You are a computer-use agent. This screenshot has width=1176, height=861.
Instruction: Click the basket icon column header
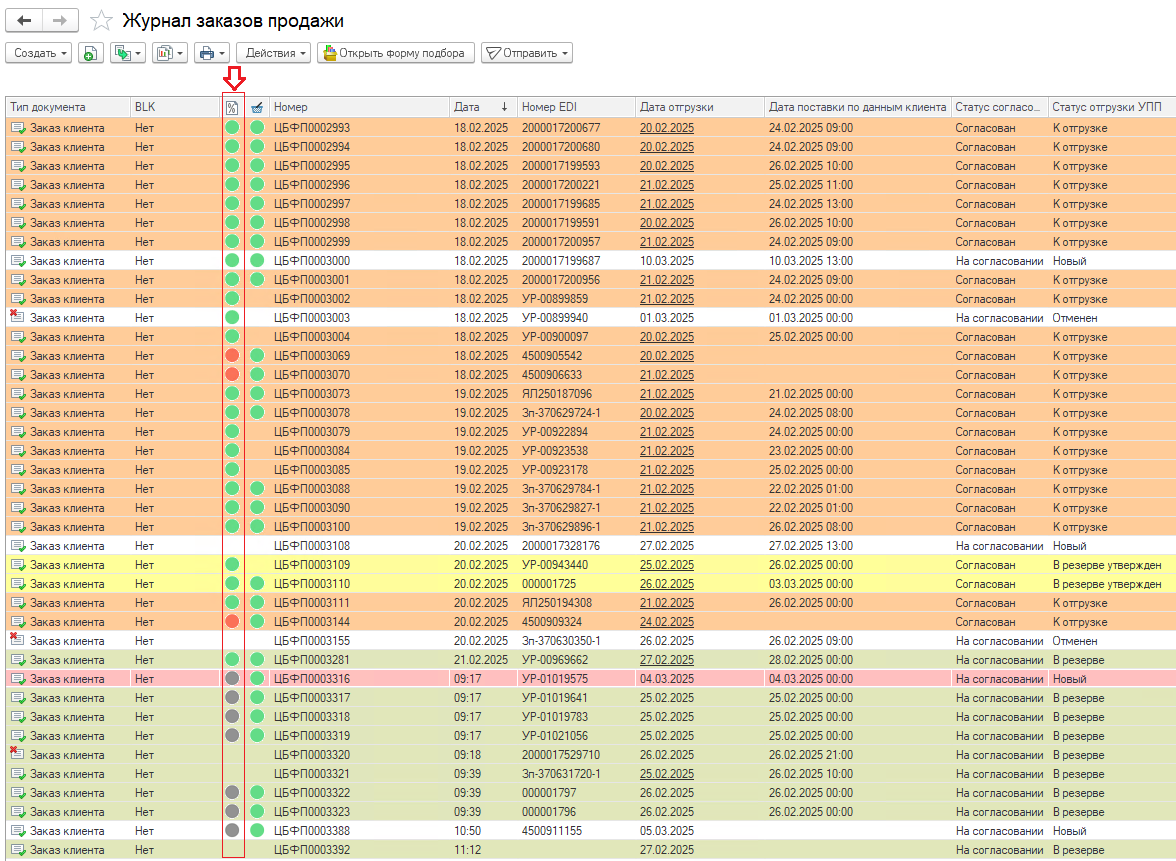[257, 107]
